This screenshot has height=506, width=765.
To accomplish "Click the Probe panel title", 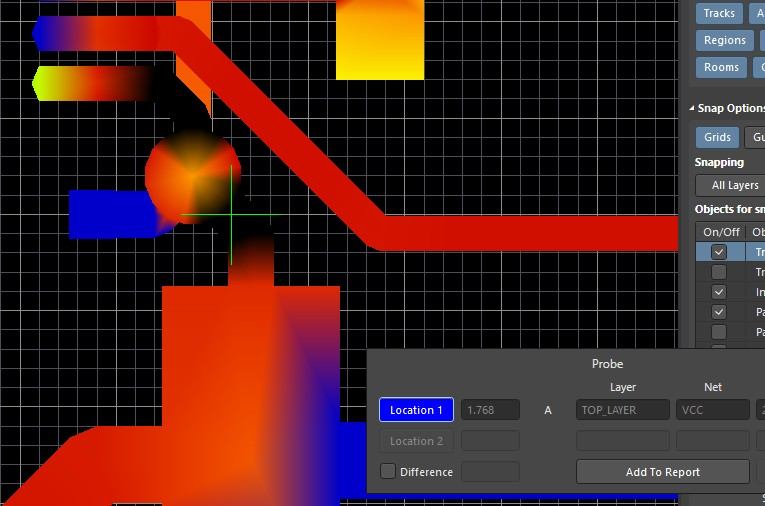I will (607, 364).
